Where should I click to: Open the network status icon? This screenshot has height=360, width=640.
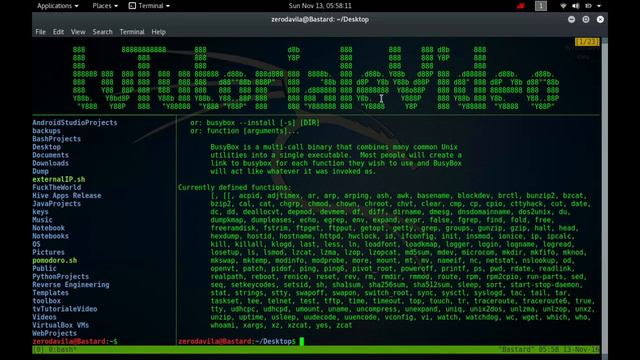[x=563, y=6]
